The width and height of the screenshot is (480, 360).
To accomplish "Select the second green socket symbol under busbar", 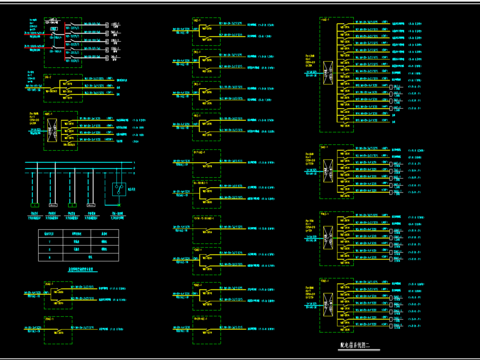I will pos(72,205).
